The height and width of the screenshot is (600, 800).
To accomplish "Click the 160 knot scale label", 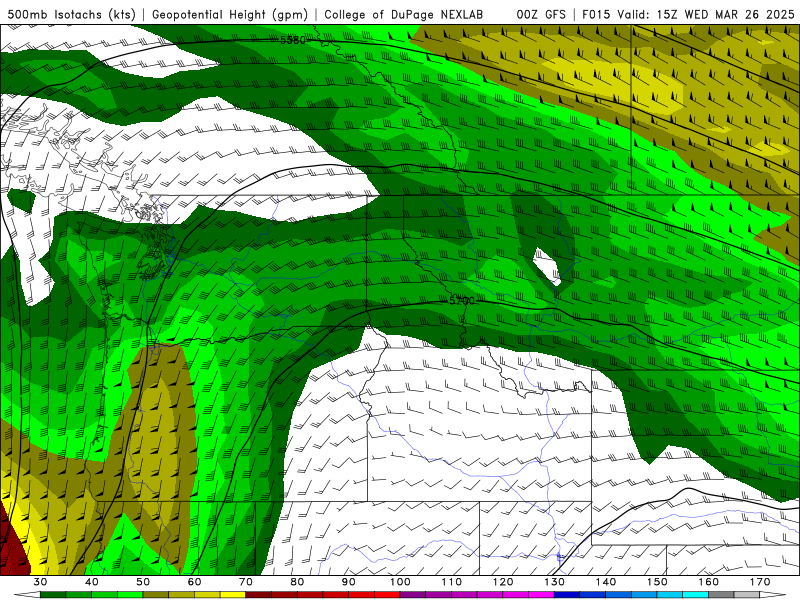I will (x=709, y=582).
